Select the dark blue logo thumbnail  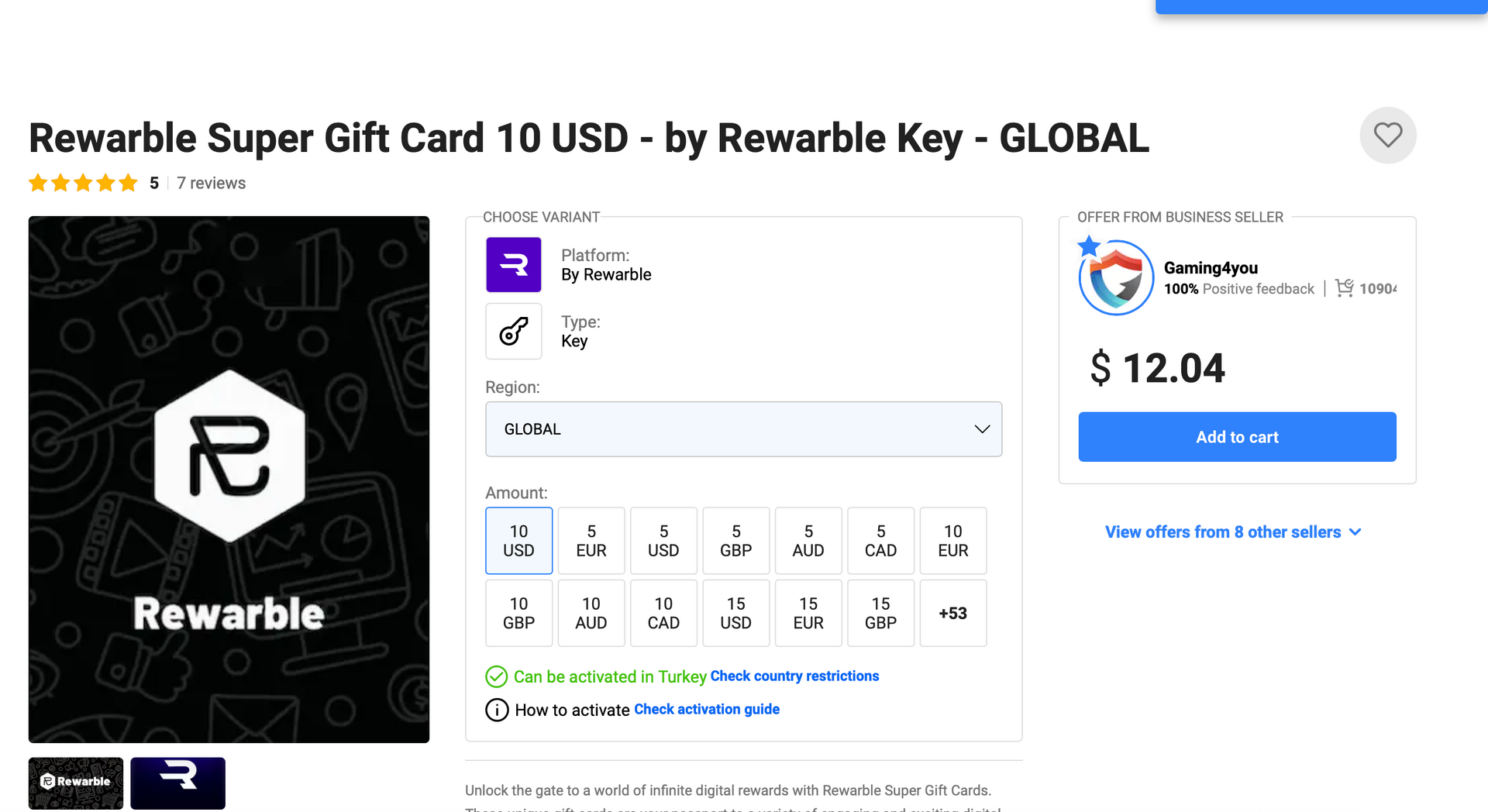[177, 783]
